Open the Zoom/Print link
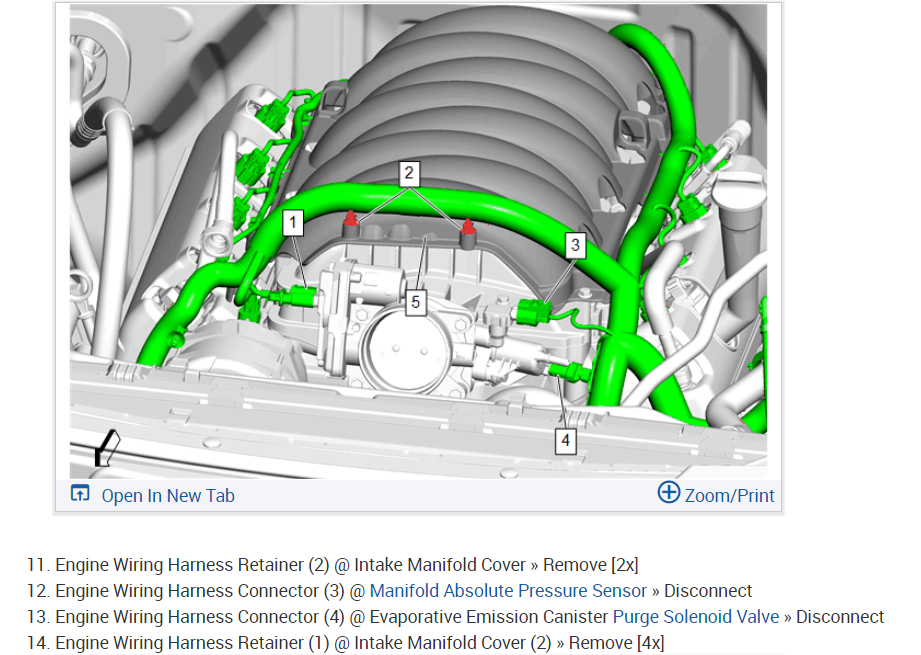Image resolution: width=921 pixels, height=655 pixels. [730, 496]
